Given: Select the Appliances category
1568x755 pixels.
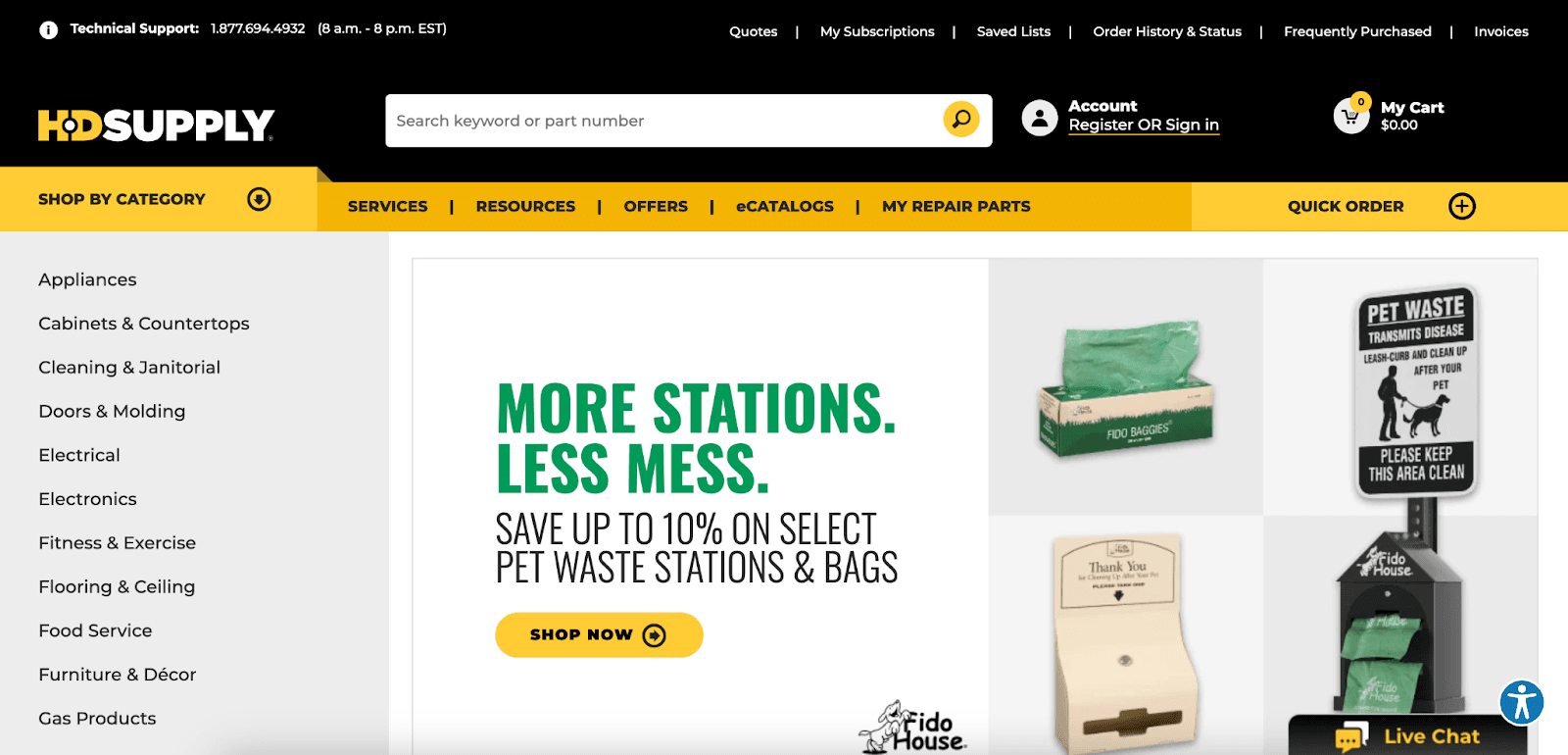Looking at the screenshot, I should pos(87,279).
